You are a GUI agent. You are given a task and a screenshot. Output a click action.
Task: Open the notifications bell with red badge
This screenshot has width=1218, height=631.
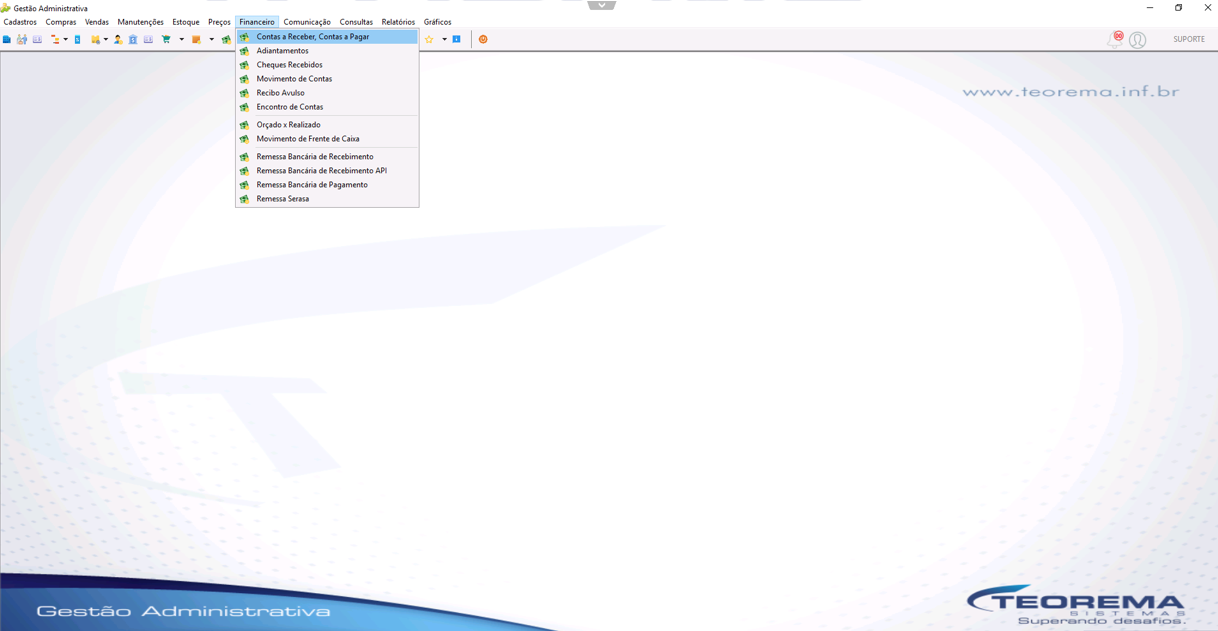(1116, 39)
